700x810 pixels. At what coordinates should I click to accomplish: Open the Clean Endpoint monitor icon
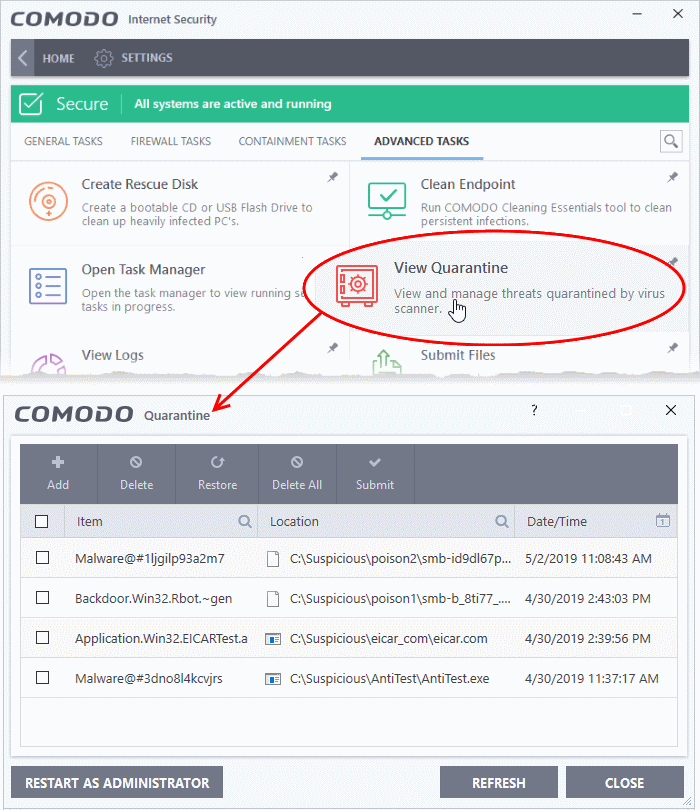click(x=386, y=201)
